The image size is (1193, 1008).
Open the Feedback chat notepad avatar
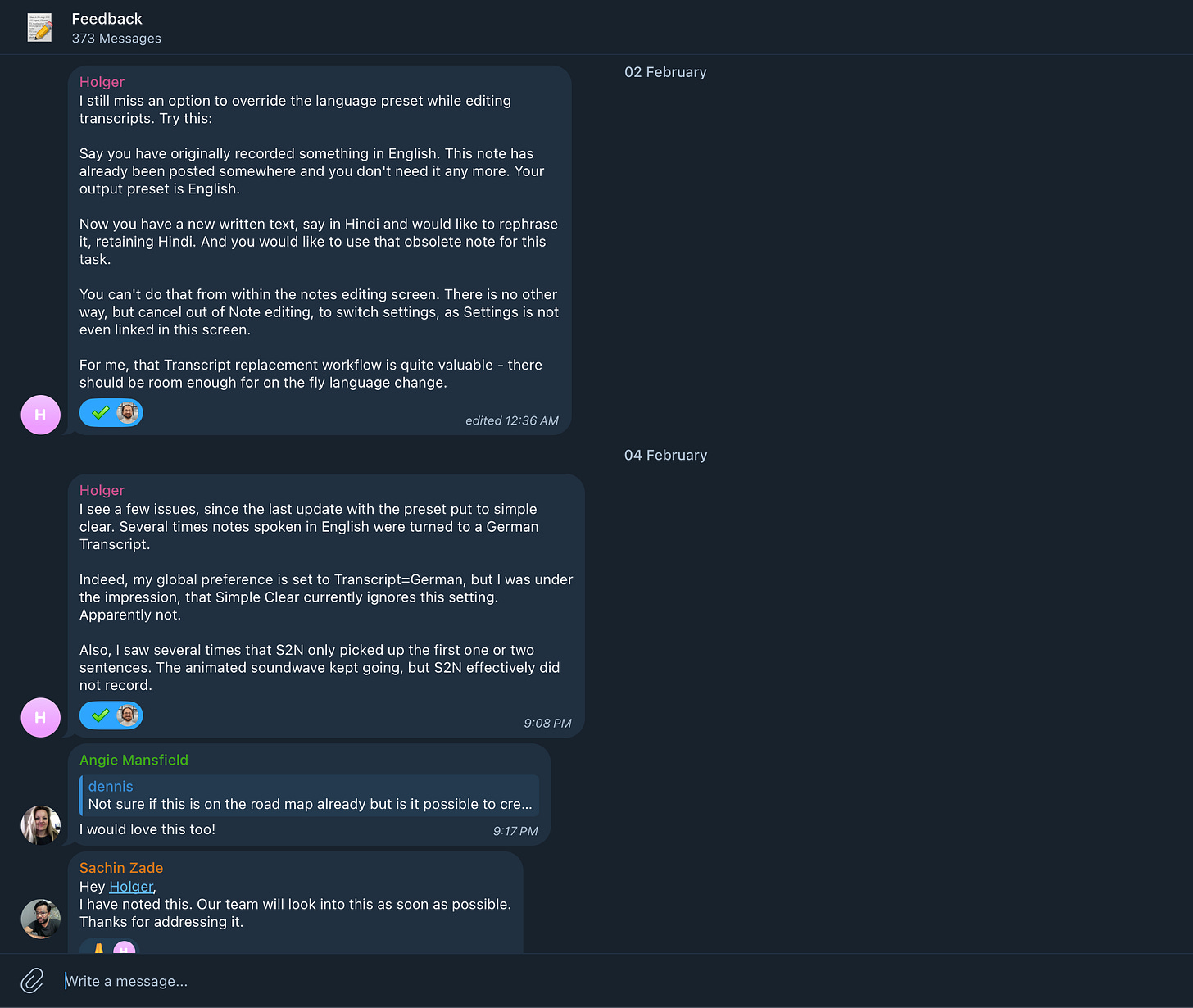[x=39, y=28]
